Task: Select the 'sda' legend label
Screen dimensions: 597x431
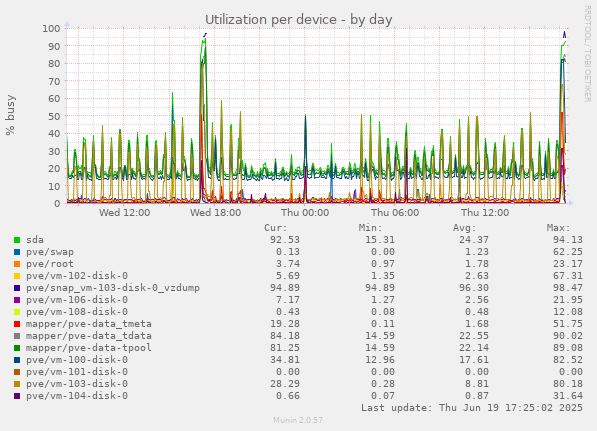Action: click(x=35, y=240)
